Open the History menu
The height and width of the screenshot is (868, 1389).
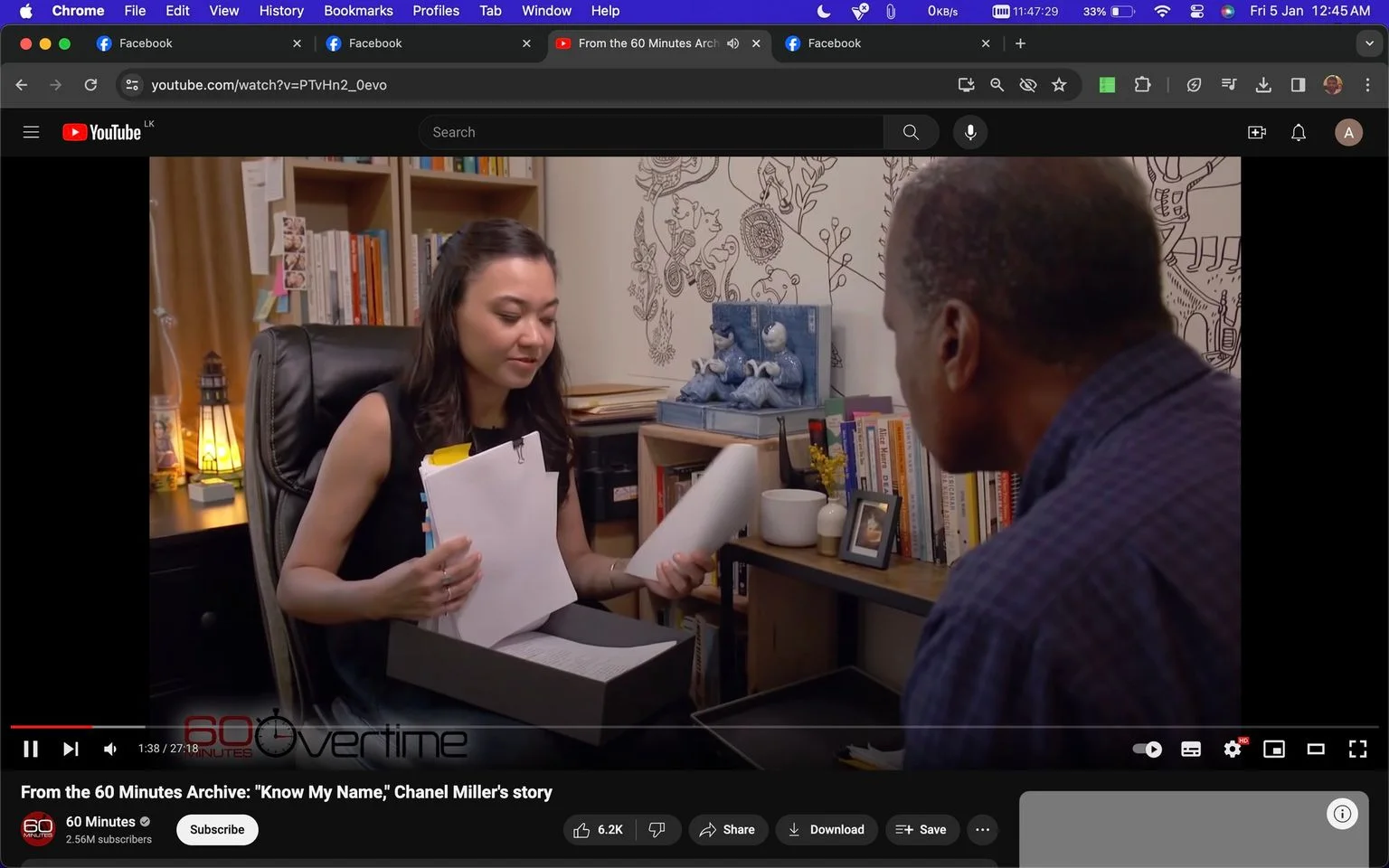(281, 11)
